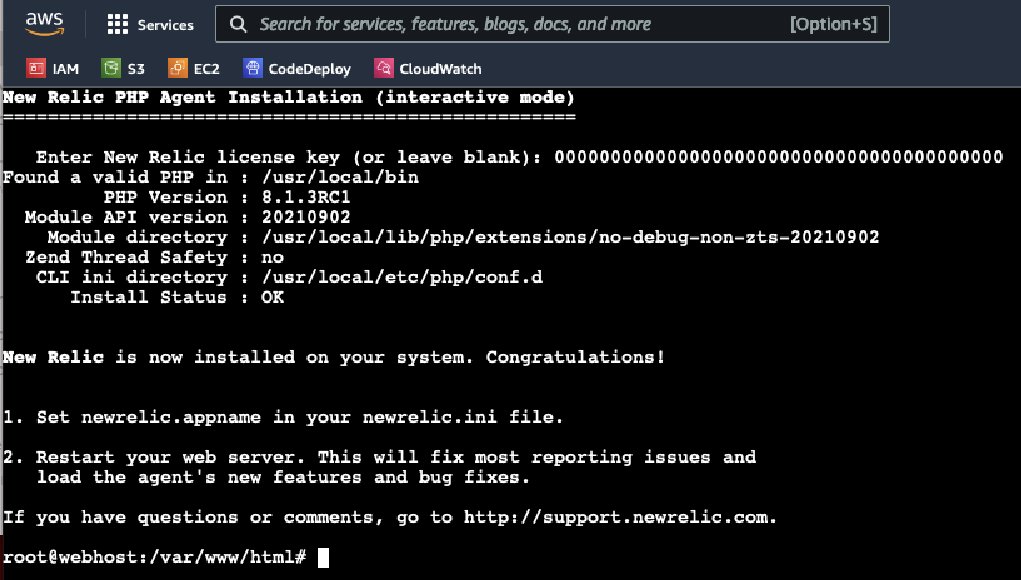
Task: Open the EC2 favorites shortcut
Action: pyautogui.click(x=194, y=68)
